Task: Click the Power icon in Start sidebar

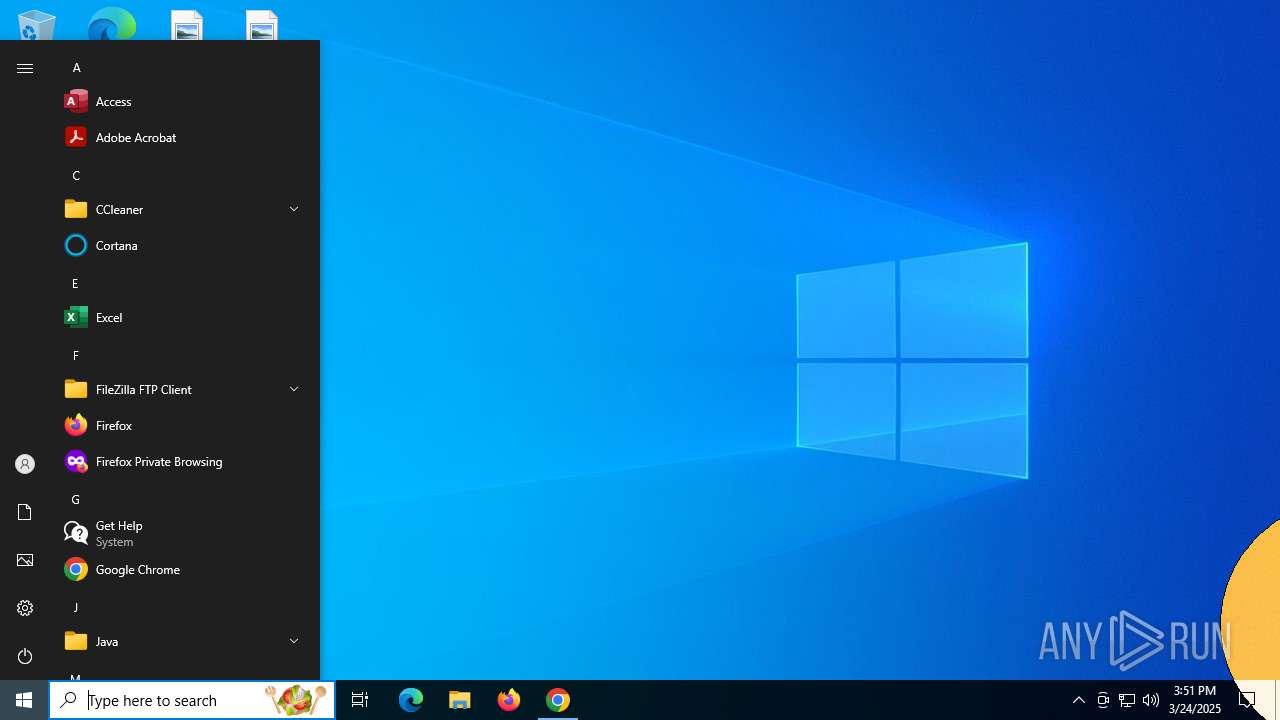Action: [25, 656]
